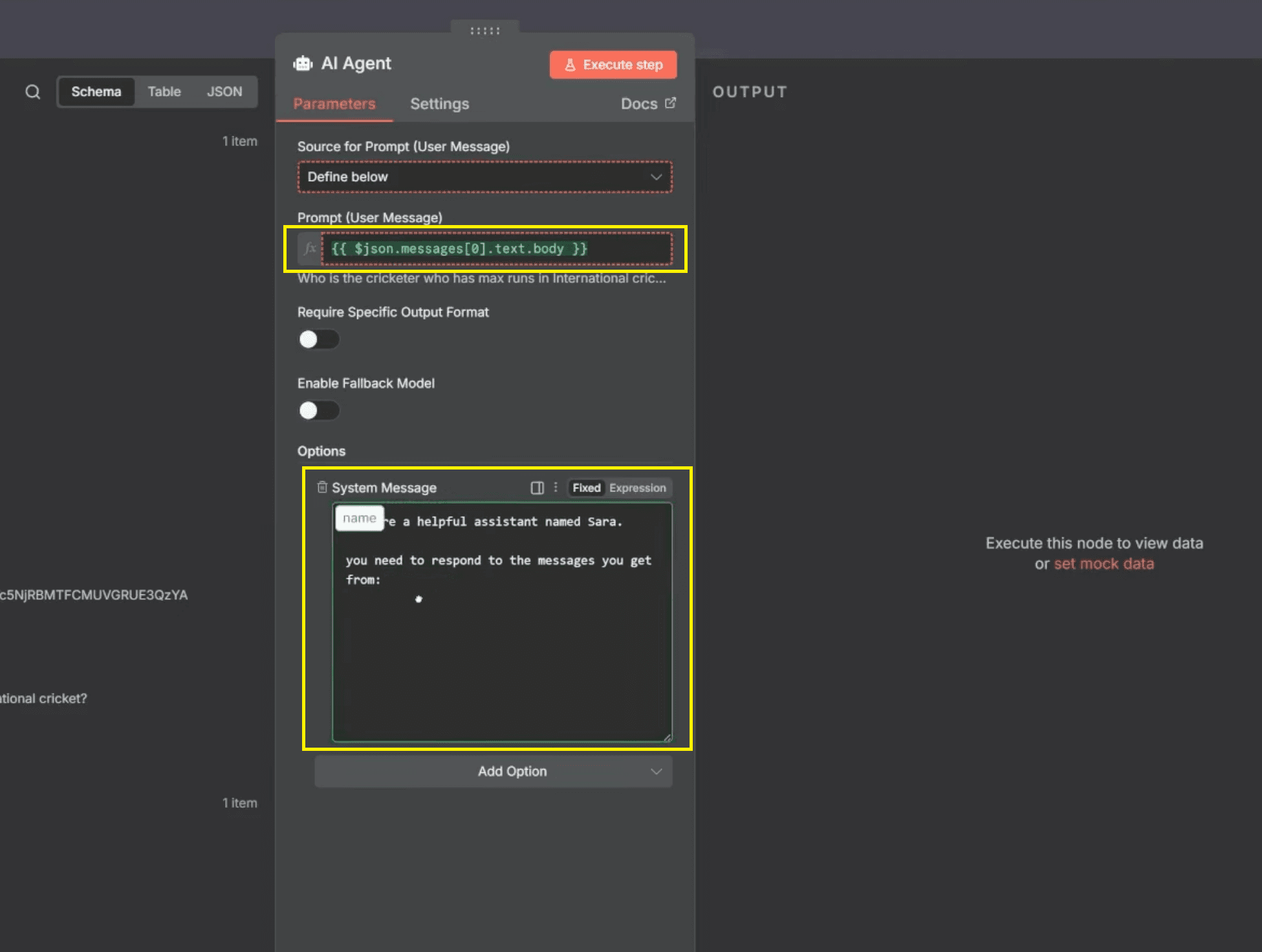Switch input view to JSON tab
The width and height of the screenshot is (1262, 952).
click(x=224, y=92)
